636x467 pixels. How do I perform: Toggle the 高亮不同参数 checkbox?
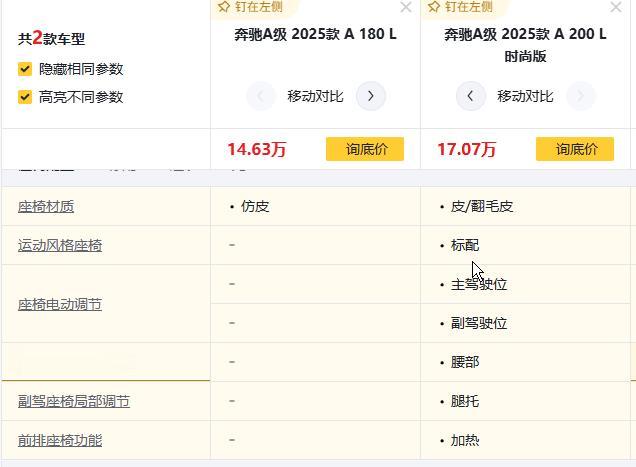pos(25,97)
